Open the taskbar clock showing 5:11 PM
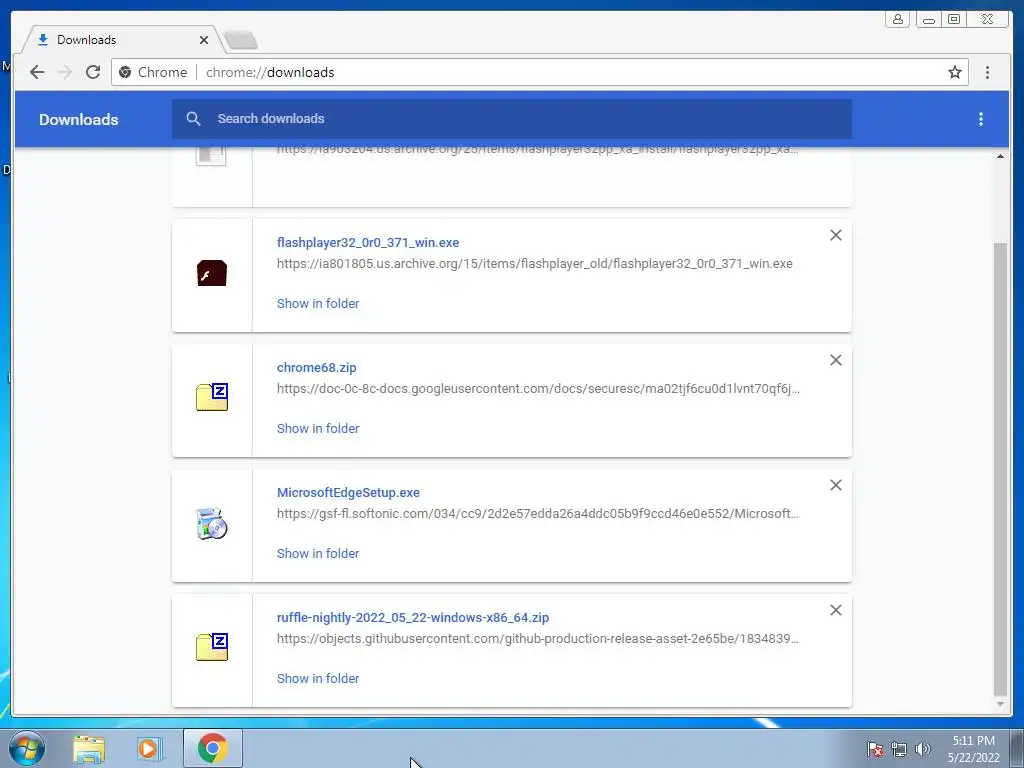1024x768 pixels. pos(974,749)
